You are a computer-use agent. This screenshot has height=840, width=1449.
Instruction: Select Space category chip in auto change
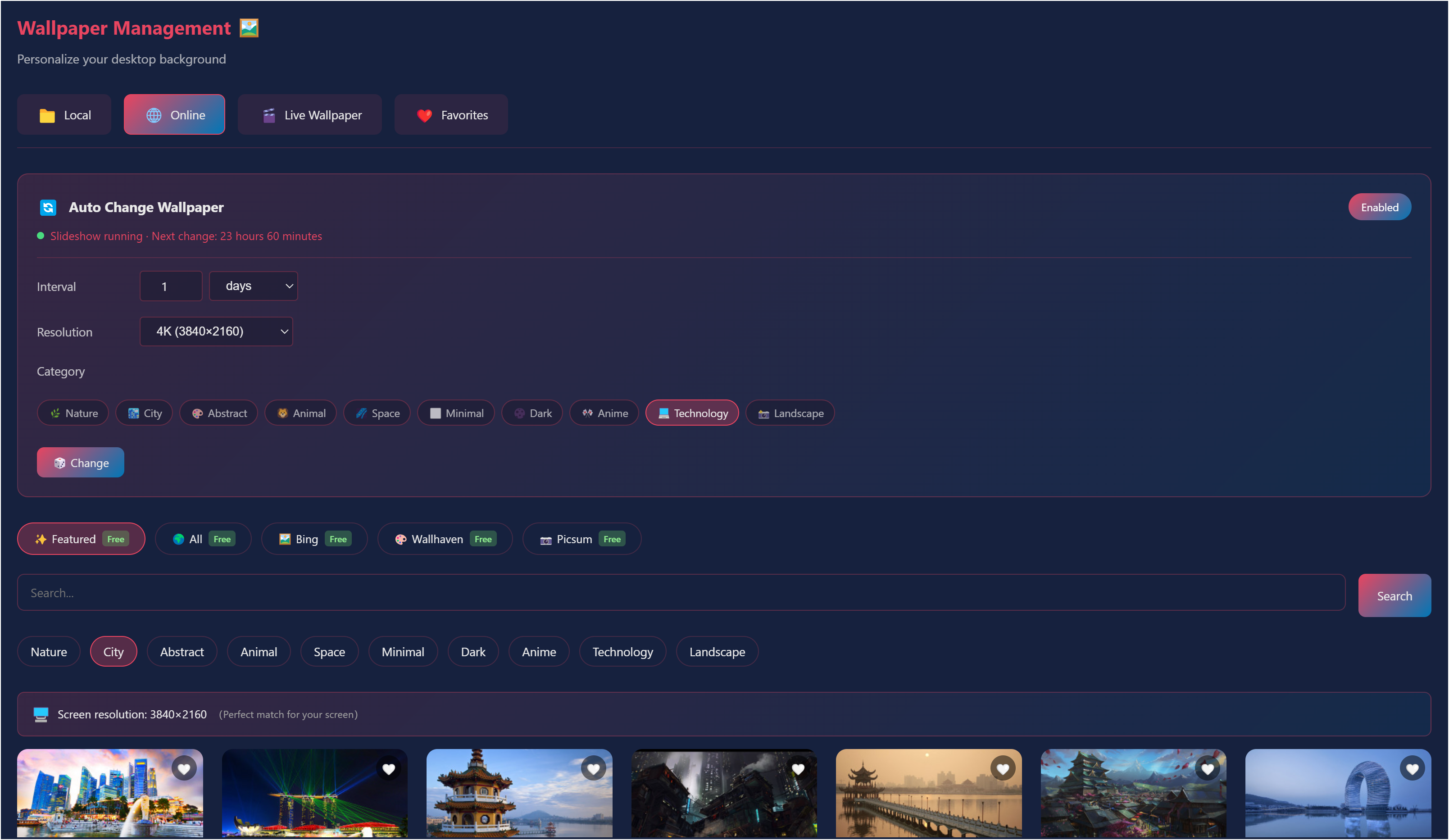coord(377,413)
